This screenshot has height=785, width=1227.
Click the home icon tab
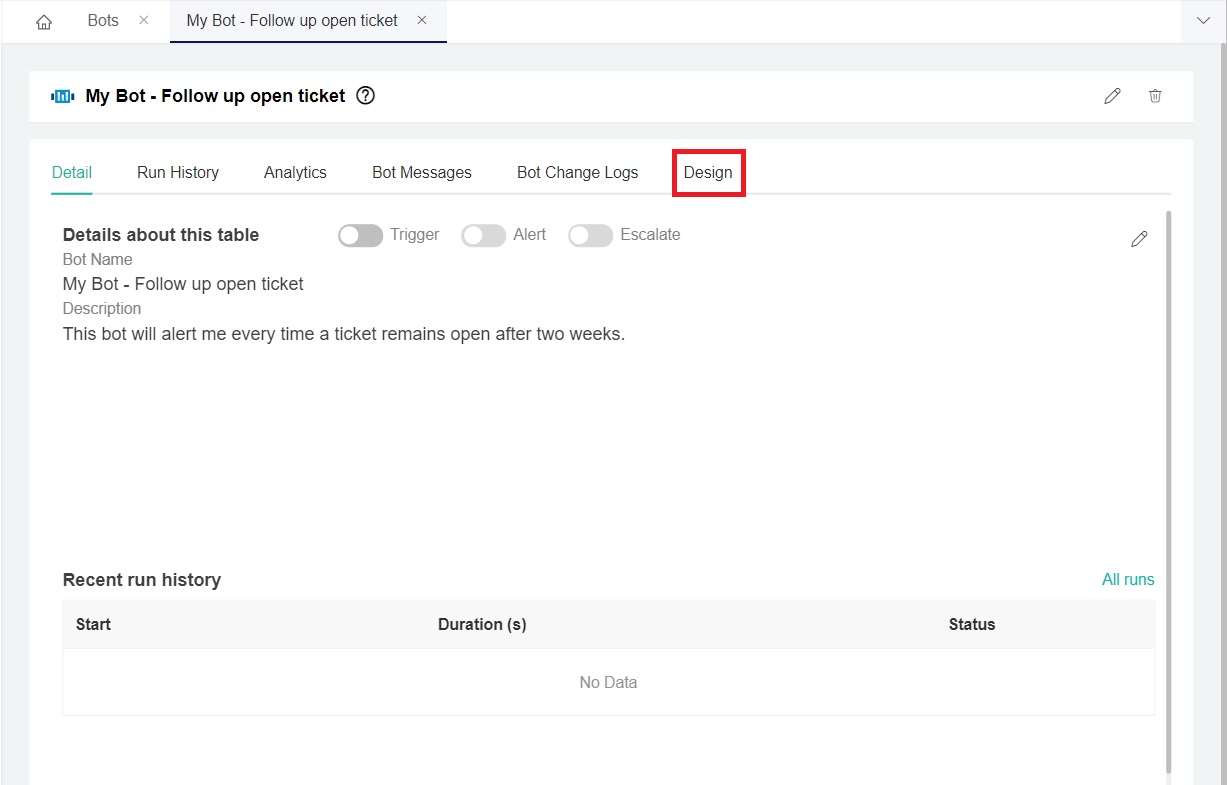click(x=44, y=21)
